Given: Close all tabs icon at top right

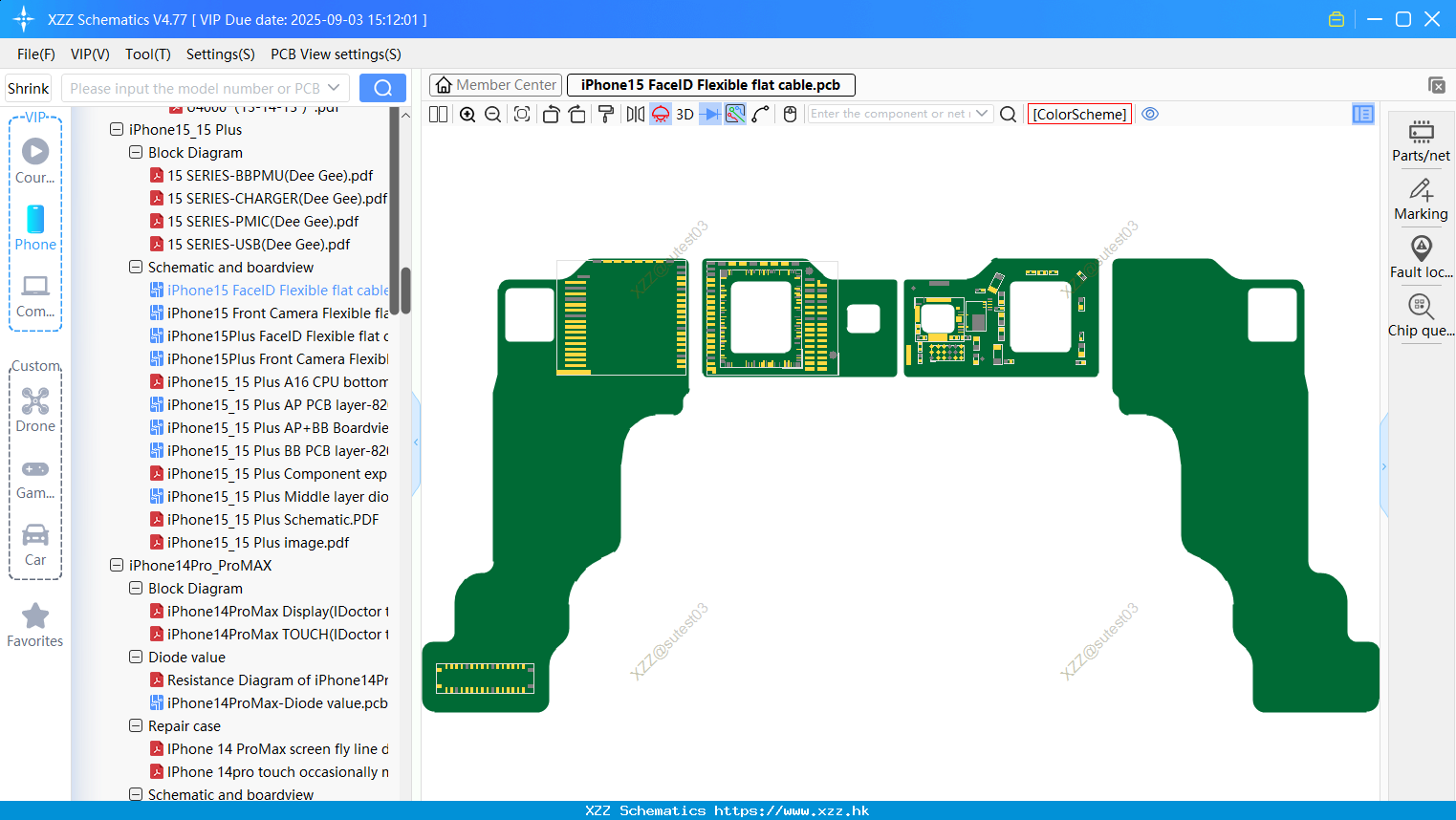Looking at the screenshot, I should (1437, 85).
